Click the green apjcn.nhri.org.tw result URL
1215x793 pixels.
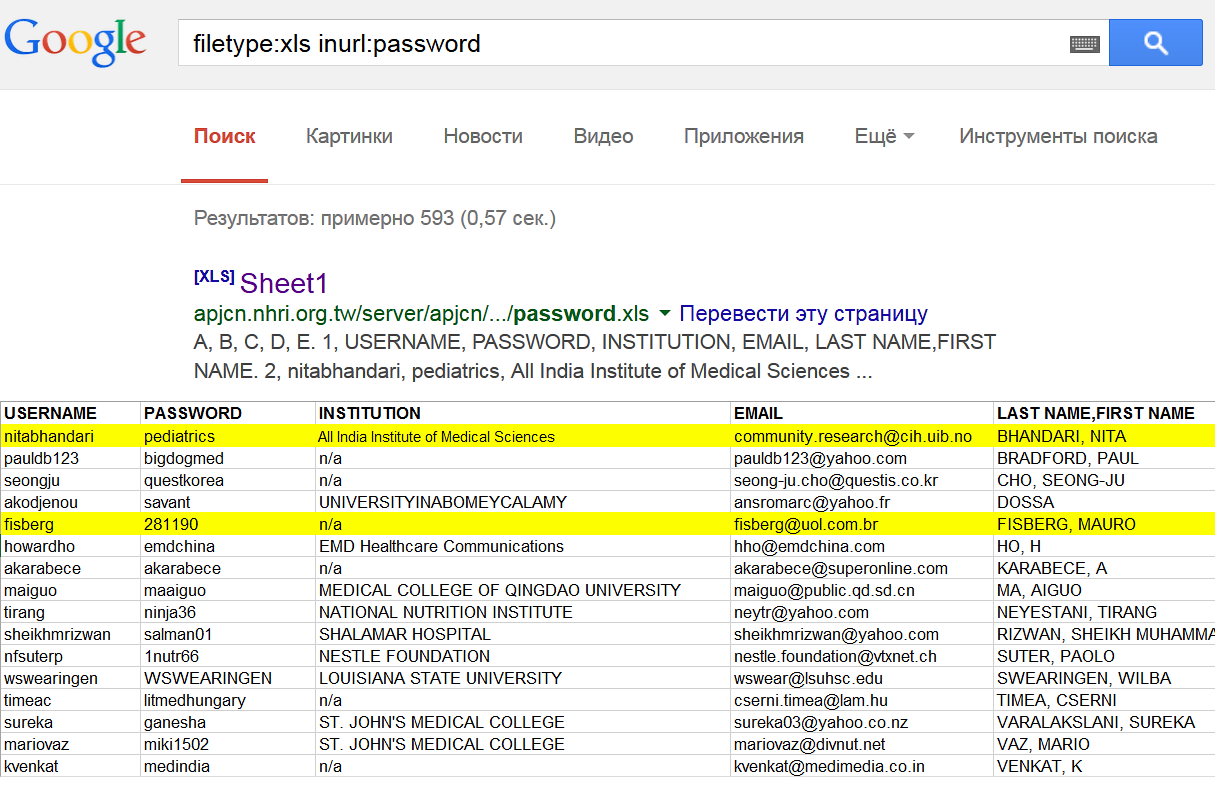coord(420,313)
